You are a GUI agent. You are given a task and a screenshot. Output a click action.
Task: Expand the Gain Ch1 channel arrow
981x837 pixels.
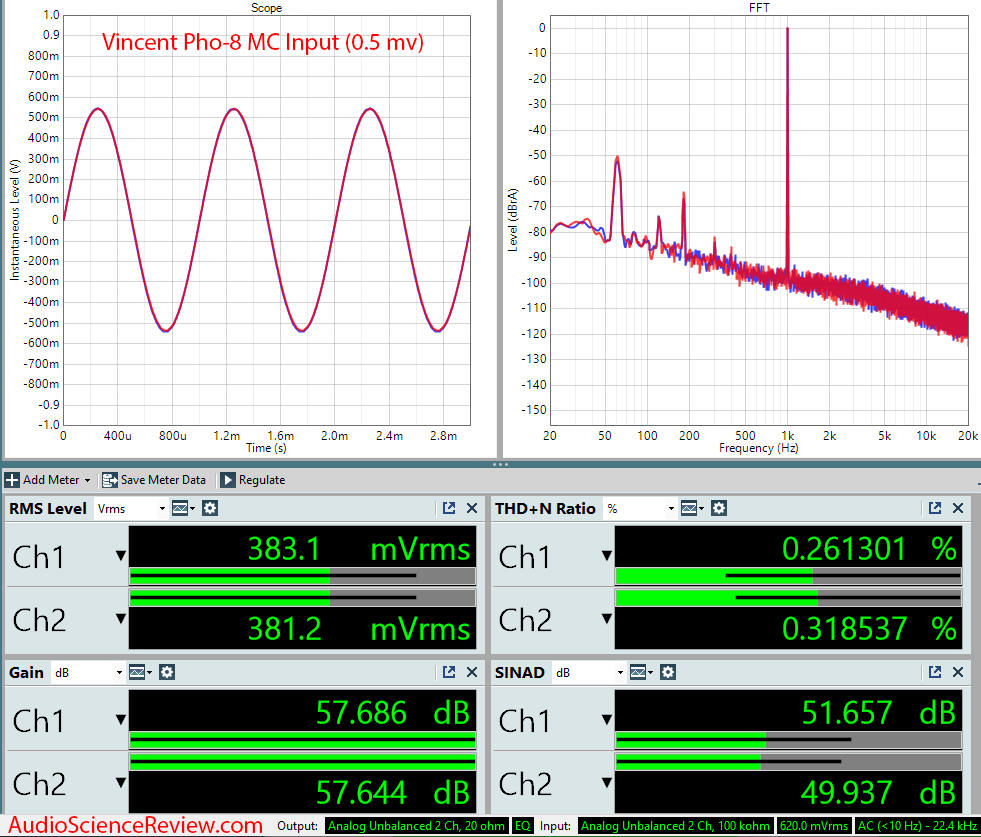click(x=121, y=719)
